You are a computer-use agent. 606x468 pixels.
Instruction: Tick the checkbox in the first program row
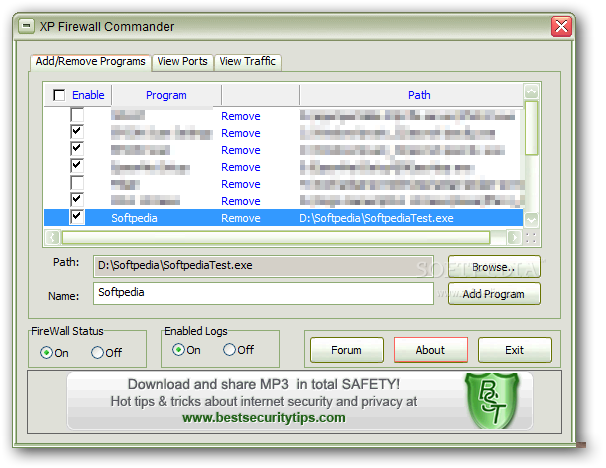point(77,115)
